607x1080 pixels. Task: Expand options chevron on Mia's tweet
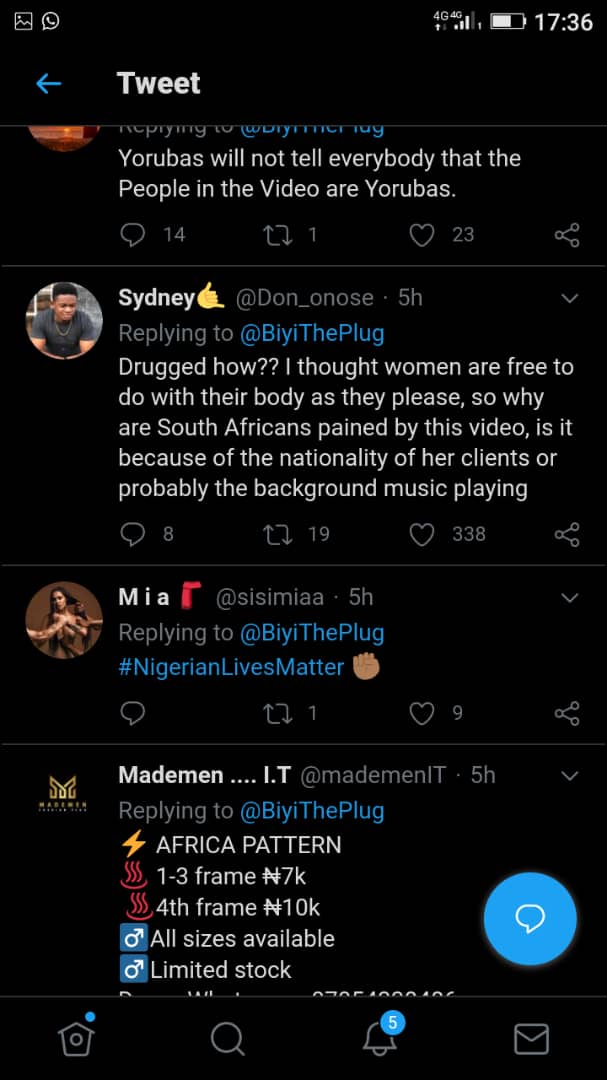point(570,598)
